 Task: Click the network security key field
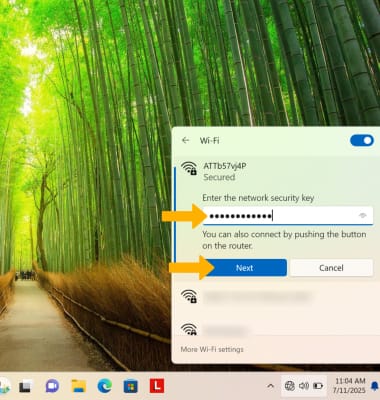(288, 216)
